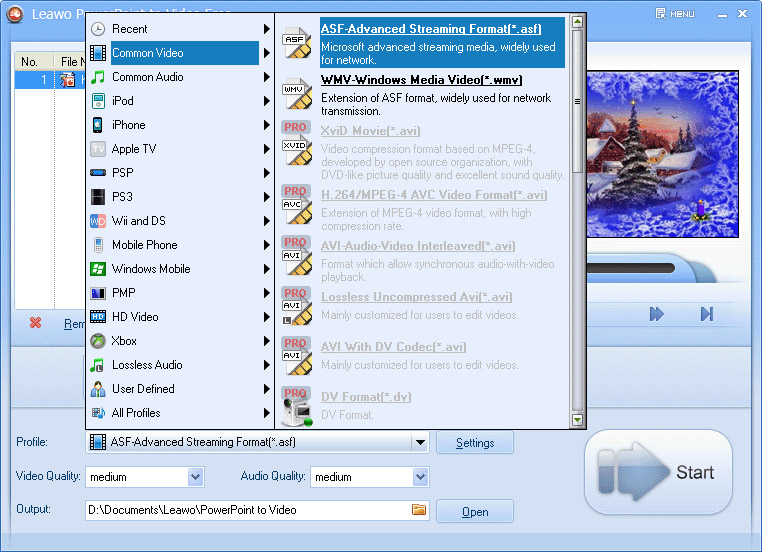Expand the Common Audio submenu arrow
Viewport: 762px width, 552px height.
coord(266,77)
